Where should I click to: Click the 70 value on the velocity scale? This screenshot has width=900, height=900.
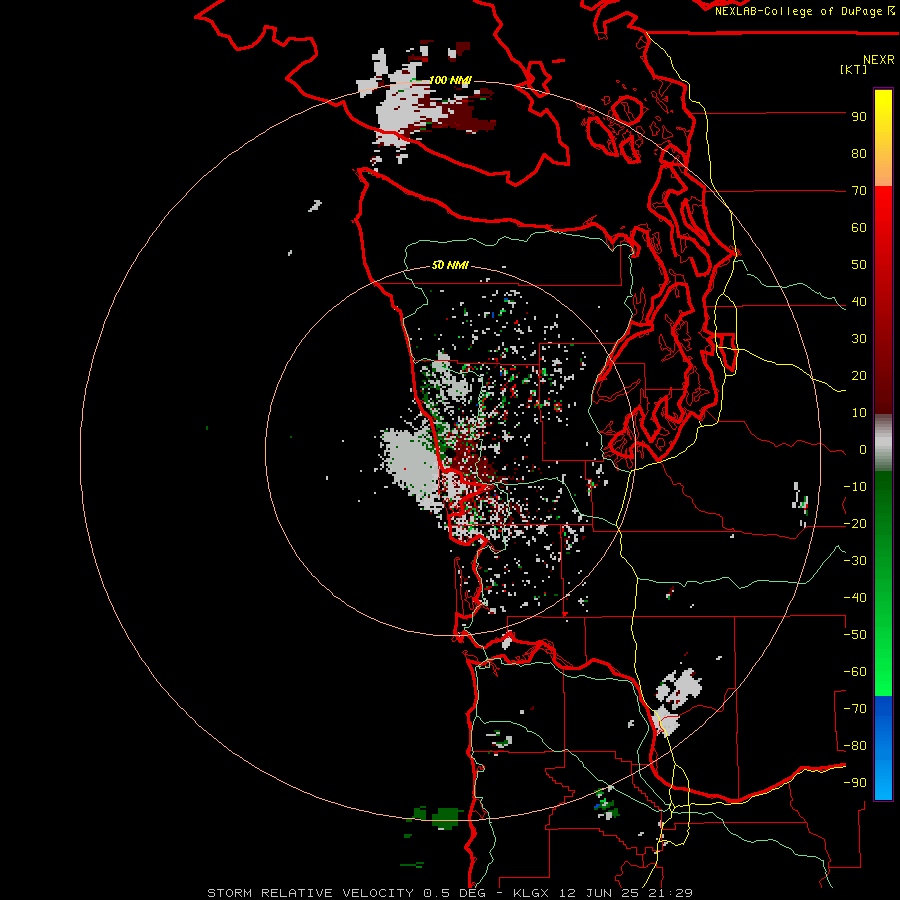click(859, 191)
